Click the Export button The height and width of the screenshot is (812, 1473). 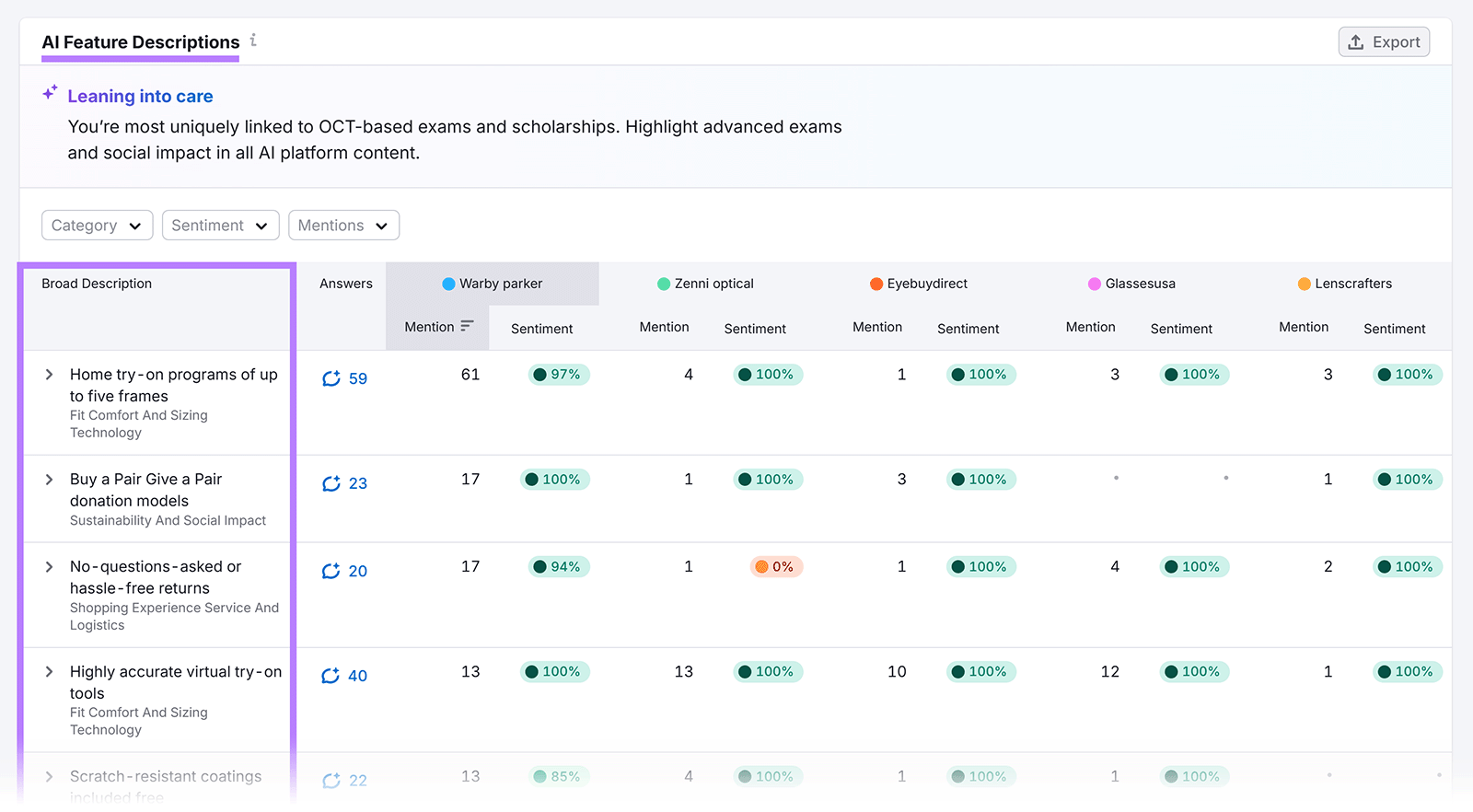(1384, 42)
